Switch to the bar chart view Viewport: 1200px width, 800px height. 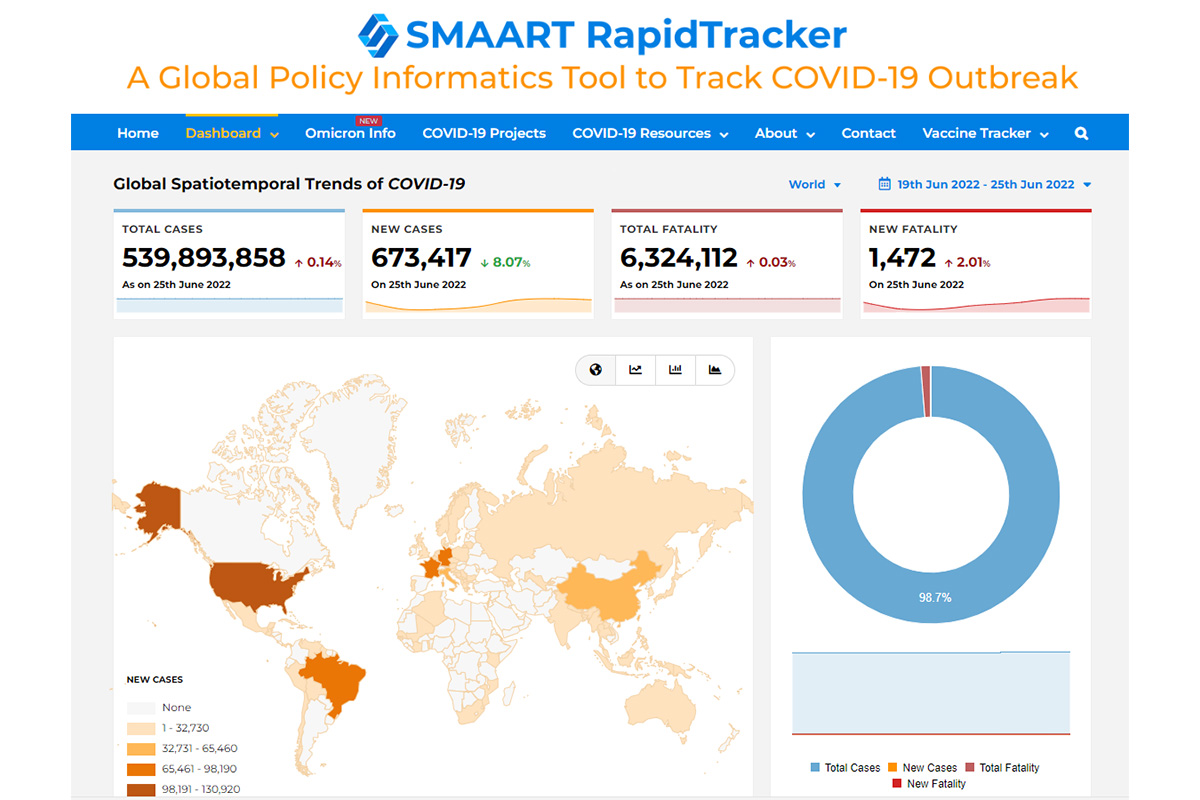(x=675, y=370)
